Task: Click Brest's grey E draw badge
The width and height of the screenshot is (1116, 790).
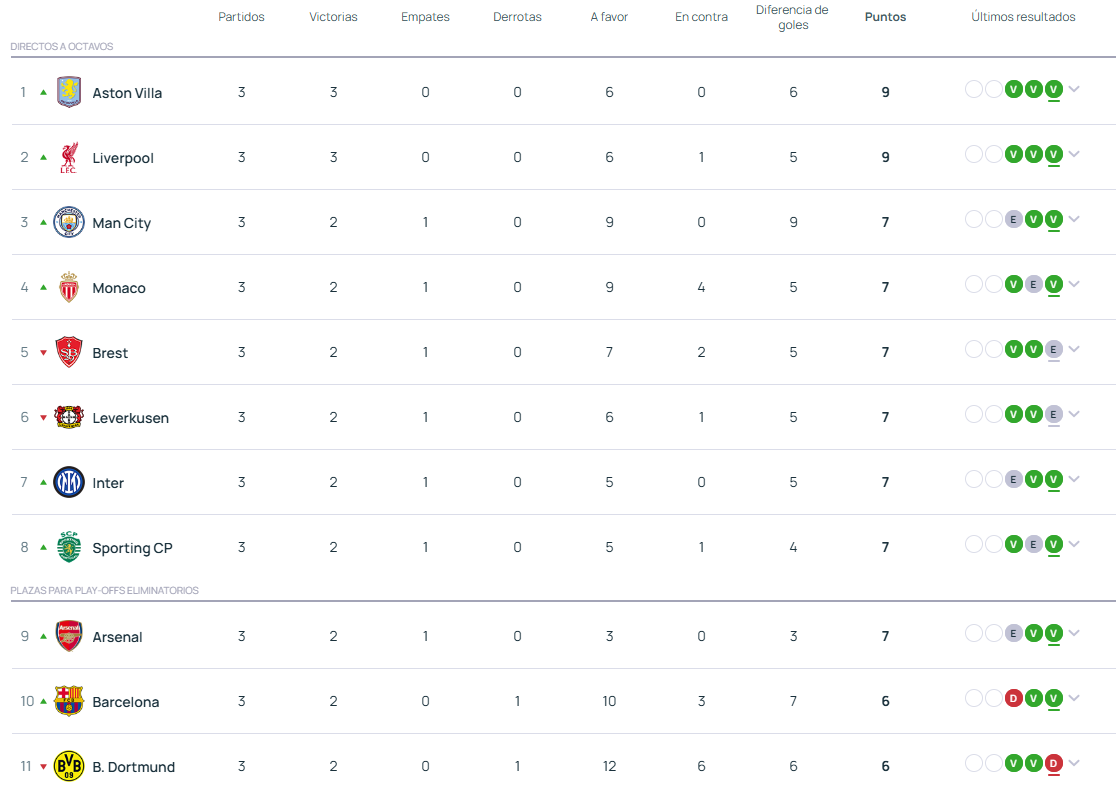Action: tap(1053, 349)
